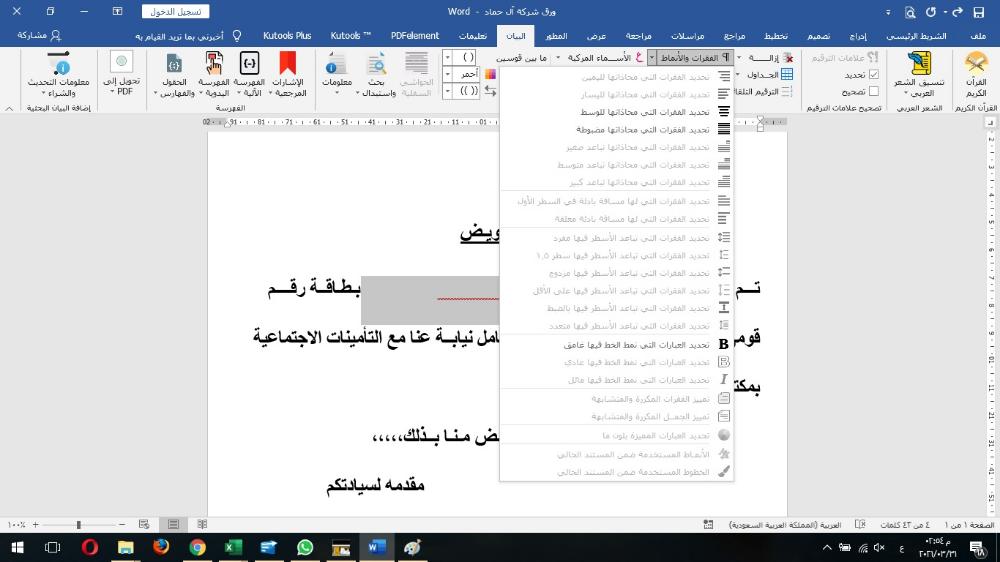Click the Redo icon in title bar
1000x562 pixels.
[931, 11]
